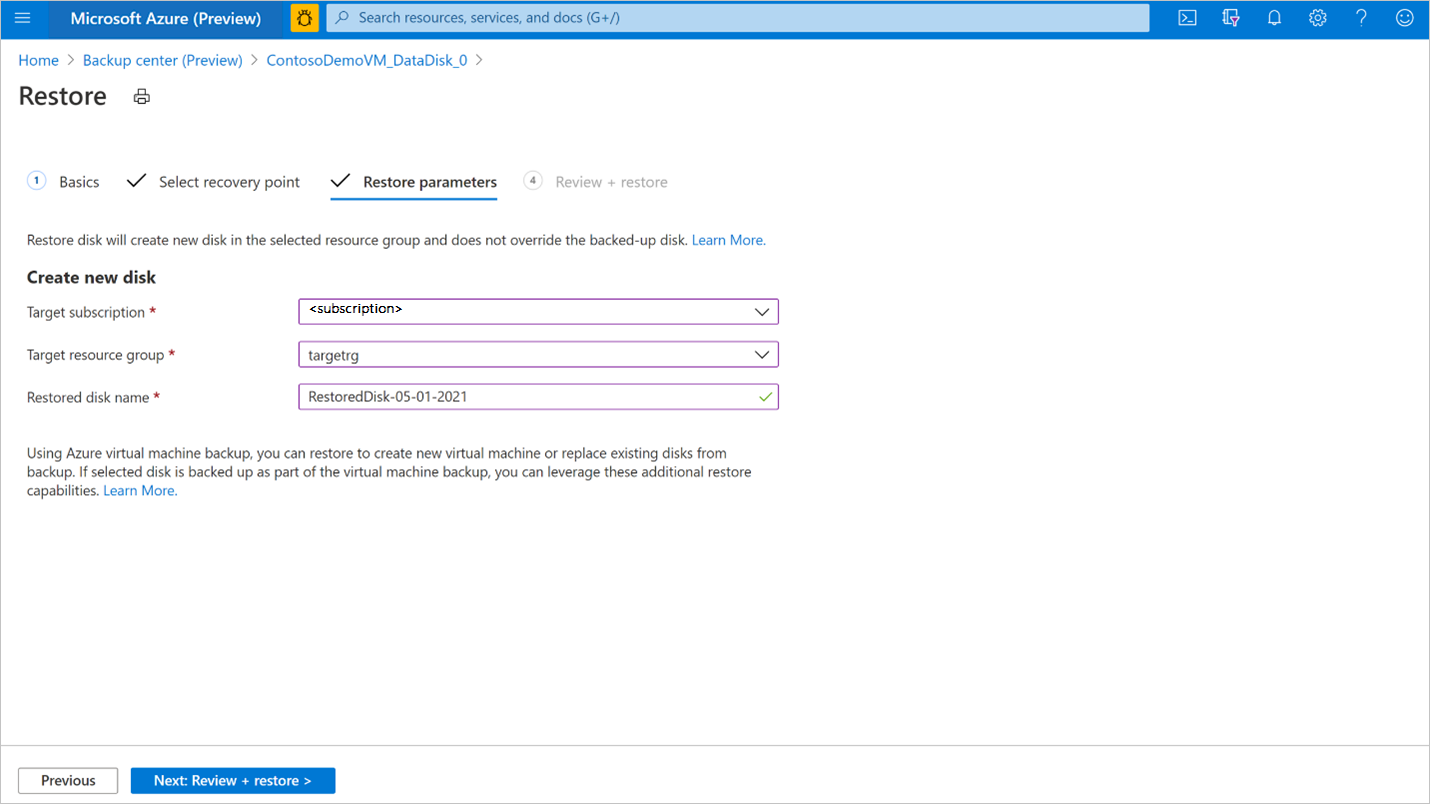
Task: Click the Create new disk heading
Action: [91, 277]
